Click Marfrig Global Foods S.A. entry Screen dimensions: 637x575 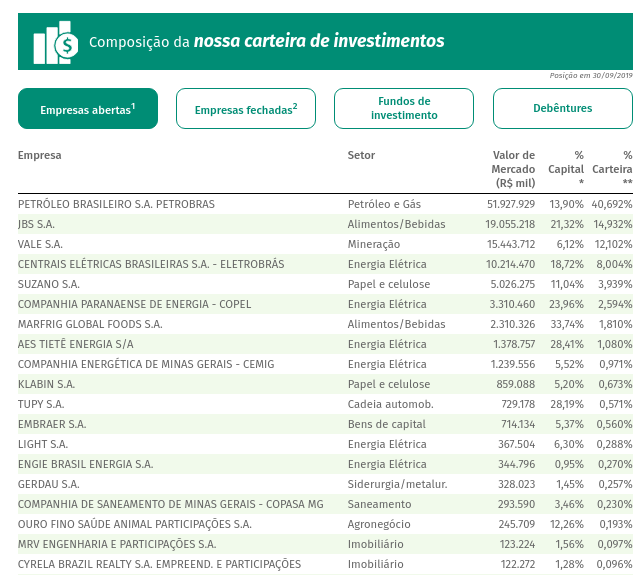90,324
